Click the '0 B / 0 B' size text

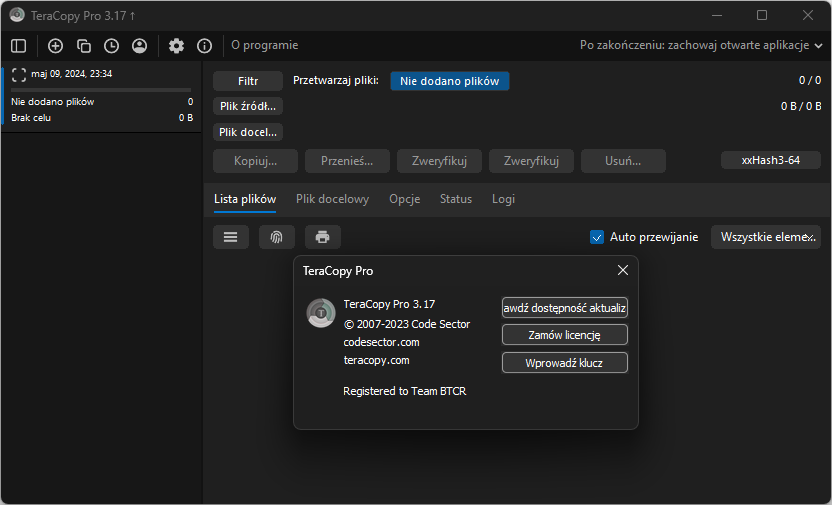(801, 106)
